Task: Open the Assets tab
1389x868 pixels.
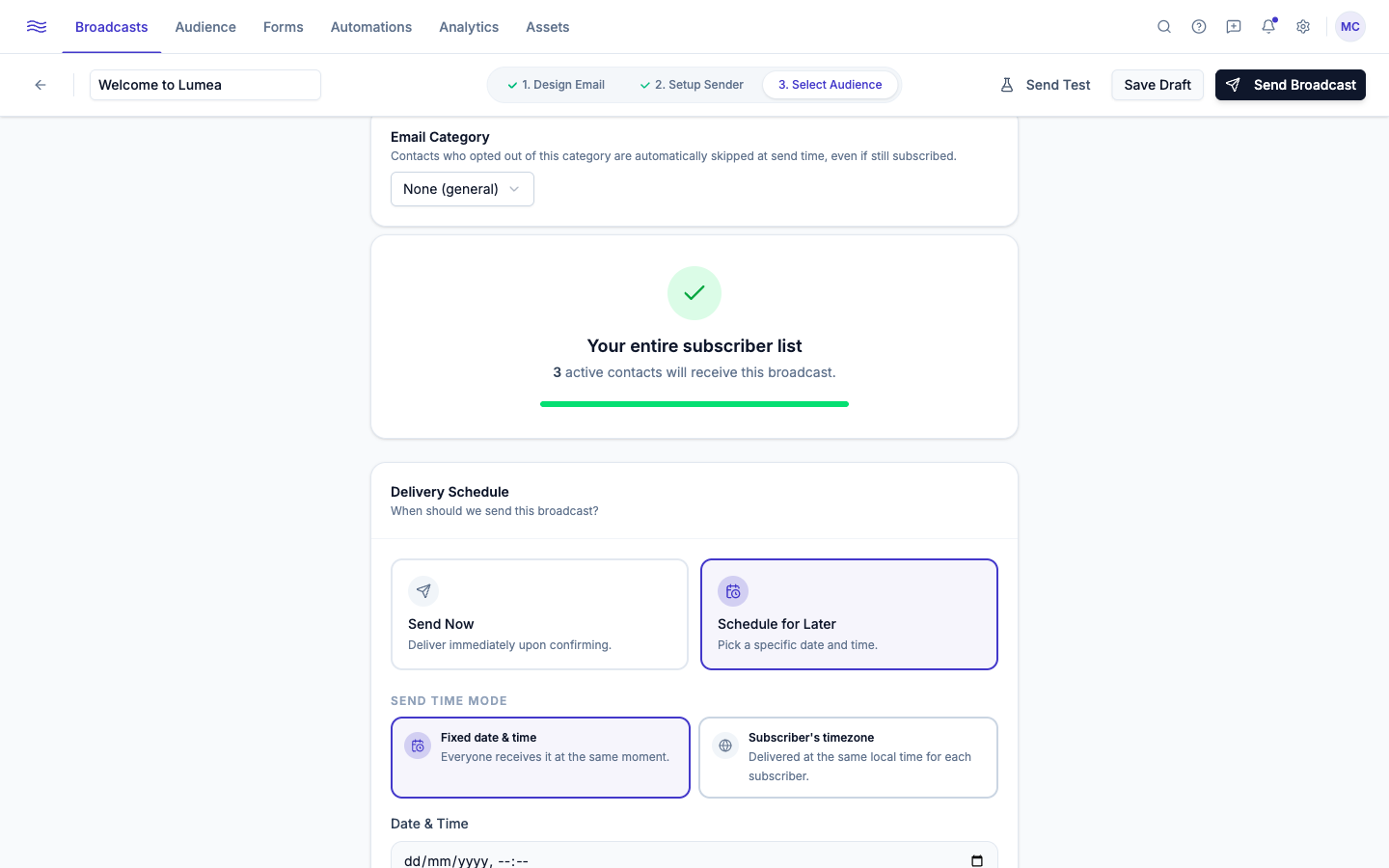Action: [548, 27]
